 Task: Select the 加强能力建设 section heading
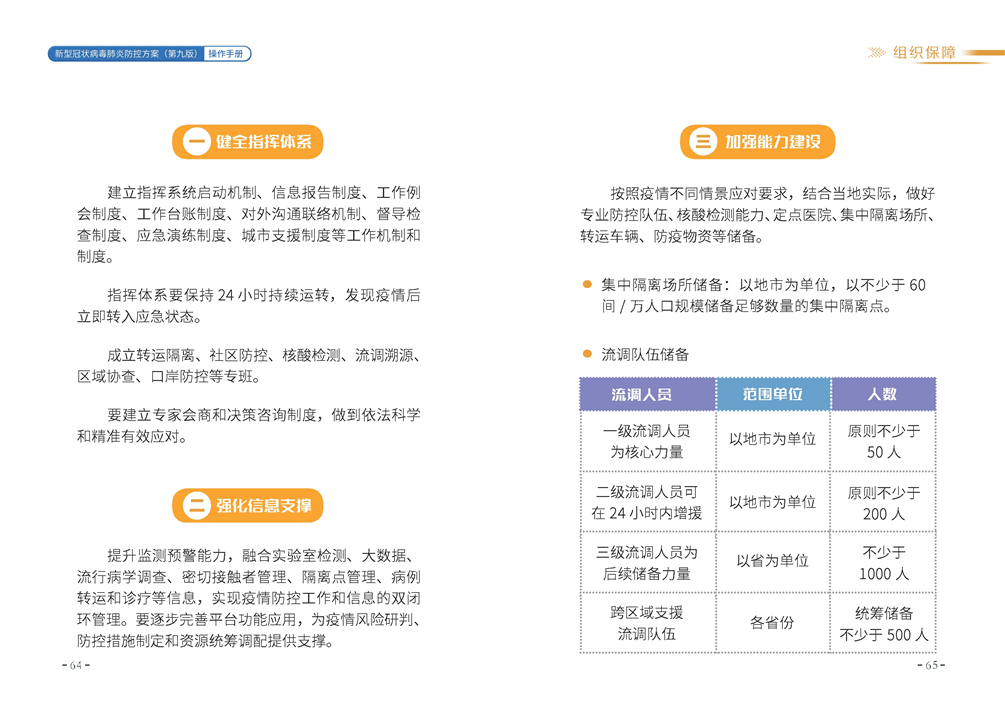click(772, 142)
